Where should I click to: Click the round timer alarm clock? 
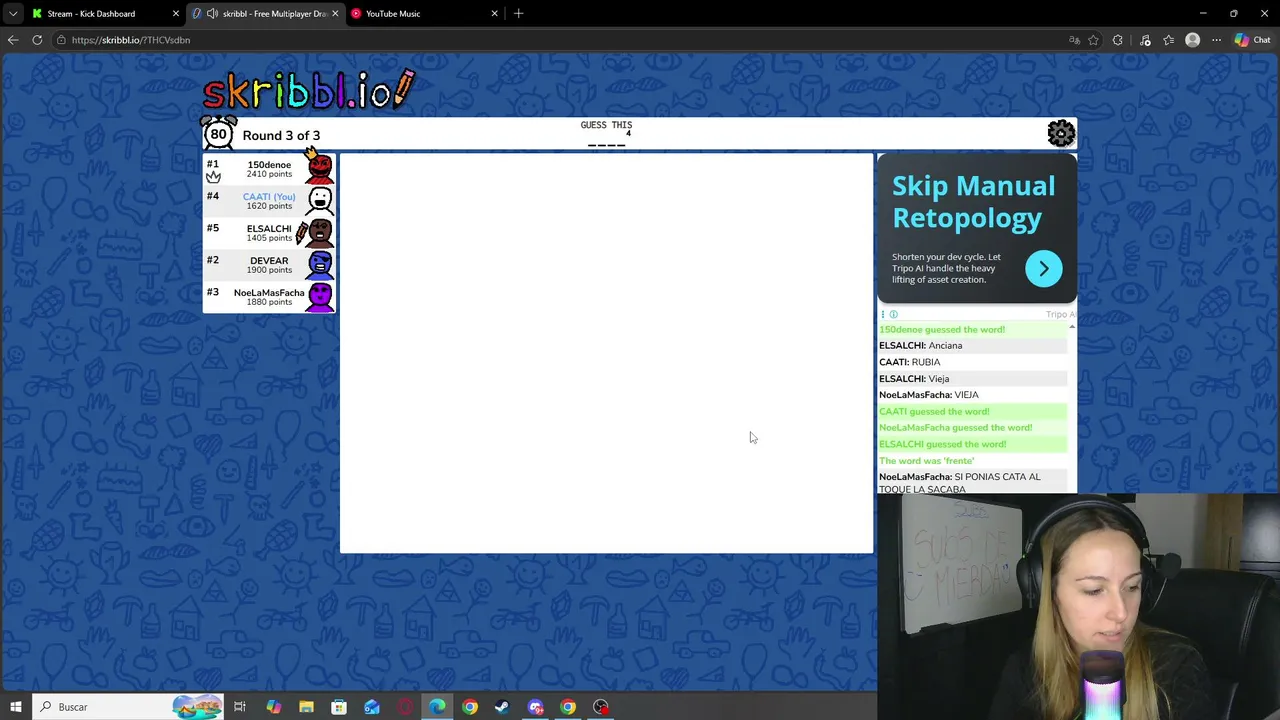218,134
